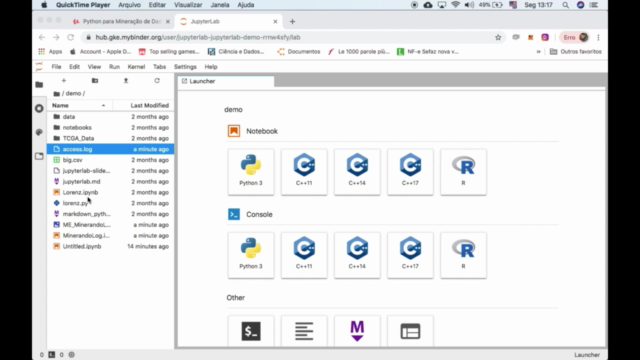Click the demo breadcrumb folder
This screenshot has width=640, height=360.
click(73, 93)
